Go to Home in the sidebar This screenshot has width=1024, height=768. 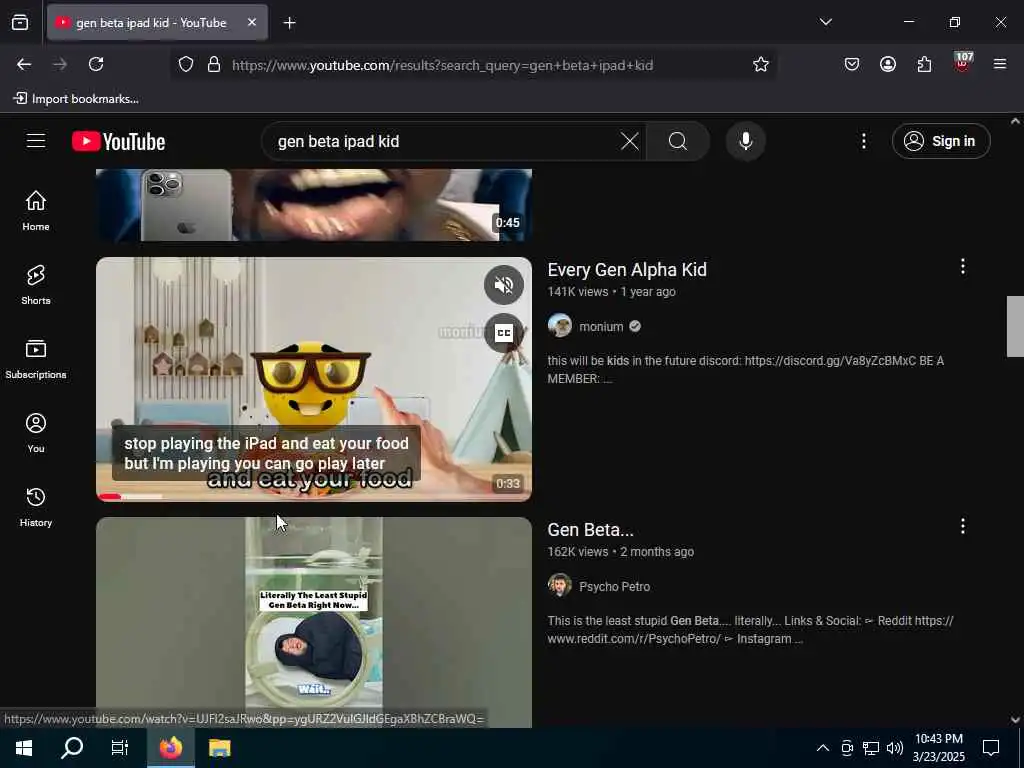click(x=36, y=210)
